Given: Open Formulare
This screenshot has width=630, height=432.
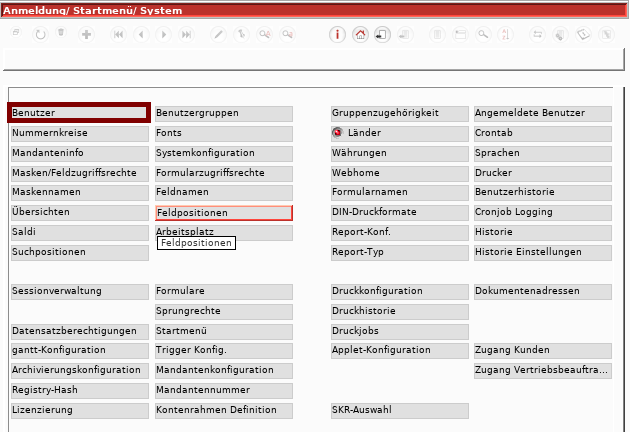Looking at the screenshot, I should tap(224, 292).
